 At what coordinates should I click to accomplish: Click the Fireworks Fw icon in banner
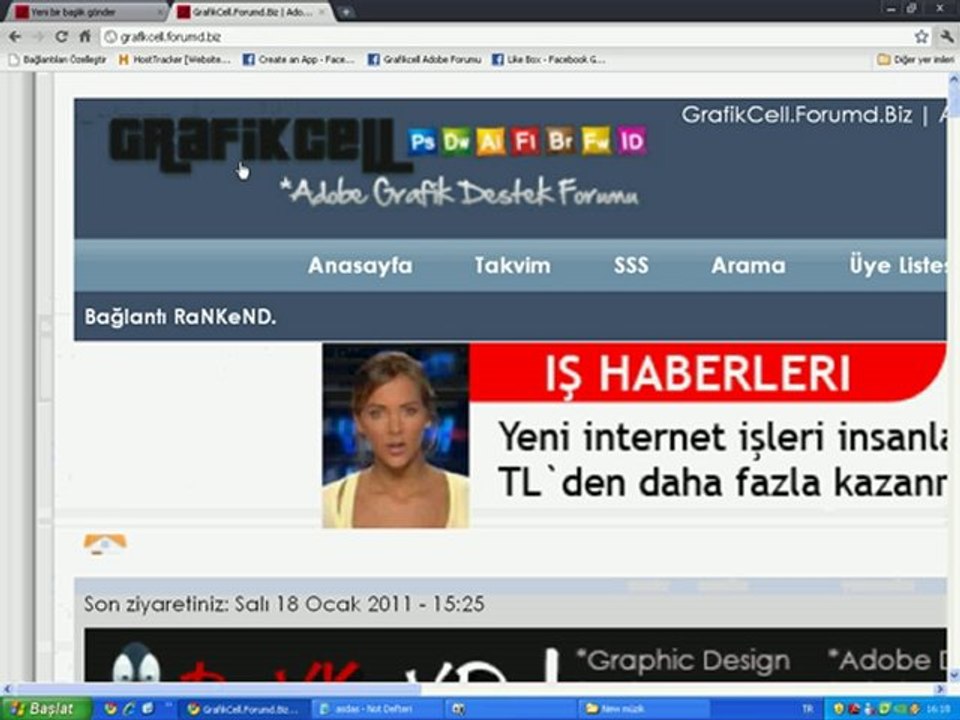coord(596,141)
